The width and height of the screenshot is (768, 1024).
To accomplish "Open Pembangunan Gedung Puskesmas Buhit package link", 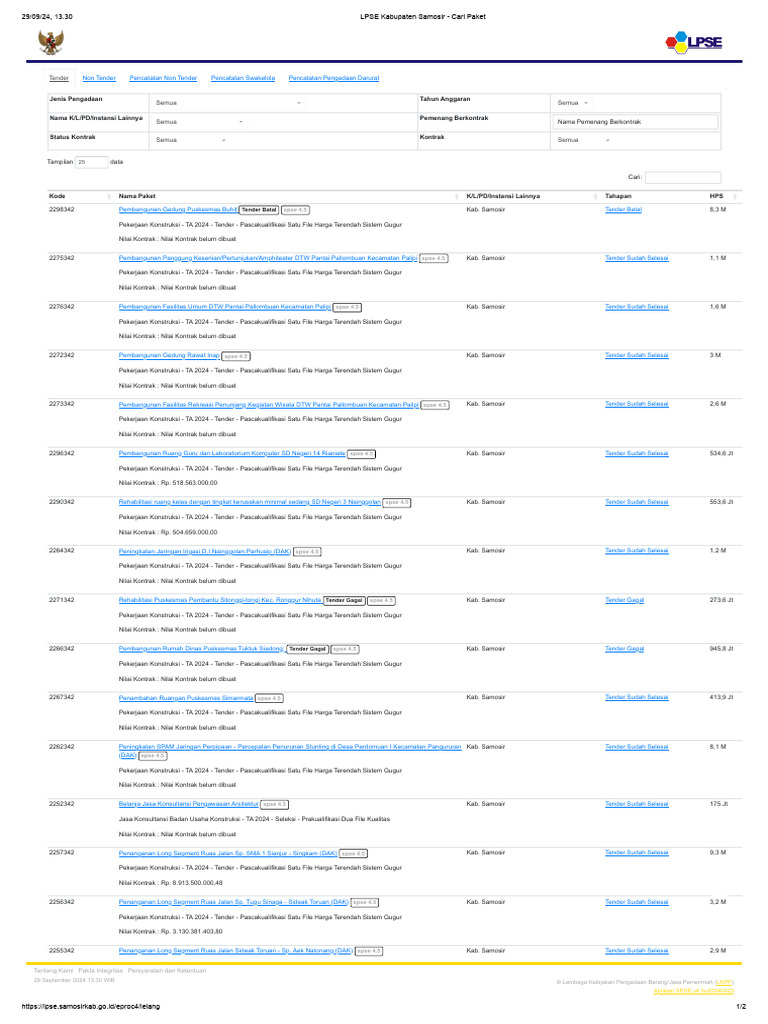I will click(x=178, y=210).
